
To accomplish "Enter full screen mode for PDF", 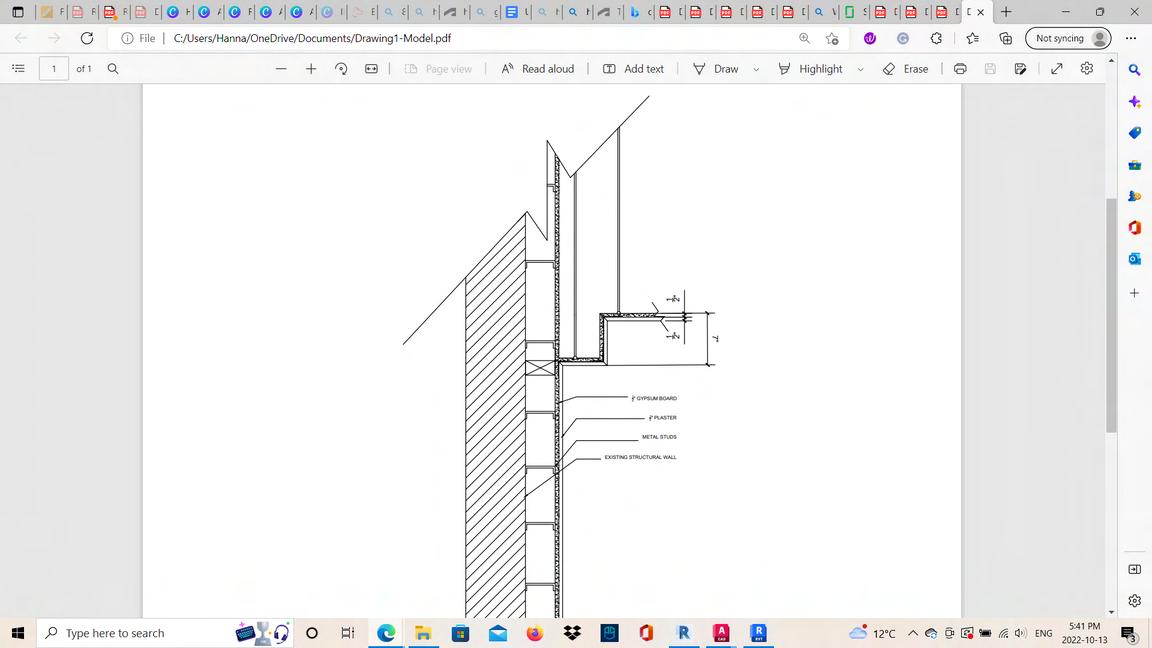I will pyautogui.click(x=1057, y=69).
